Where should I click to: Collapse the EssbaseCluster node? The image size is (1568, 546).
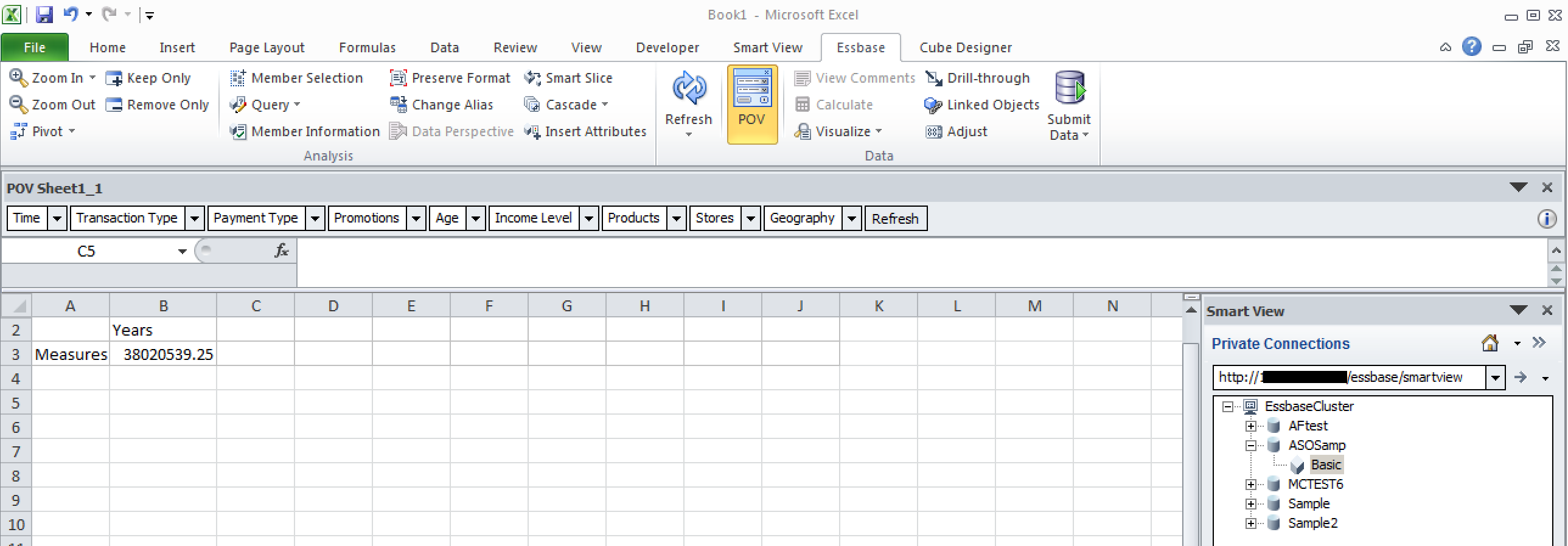1228,406
